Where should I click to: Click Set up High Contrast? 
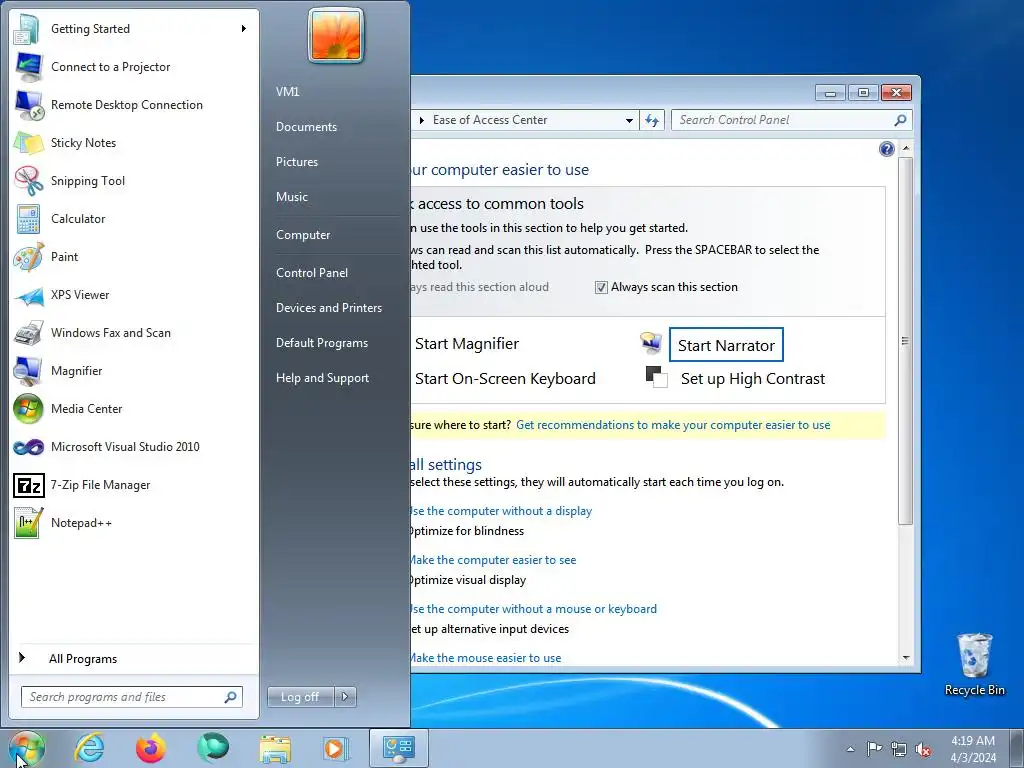pyautogui.click(x=753, y=379)
